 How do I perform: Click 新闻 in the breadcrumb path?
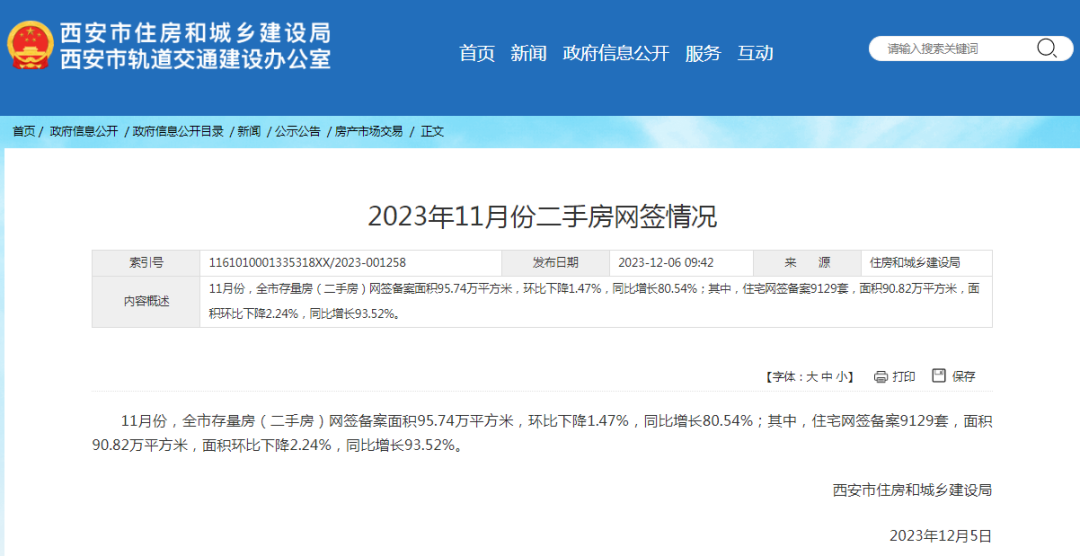(x=249, y=131)
